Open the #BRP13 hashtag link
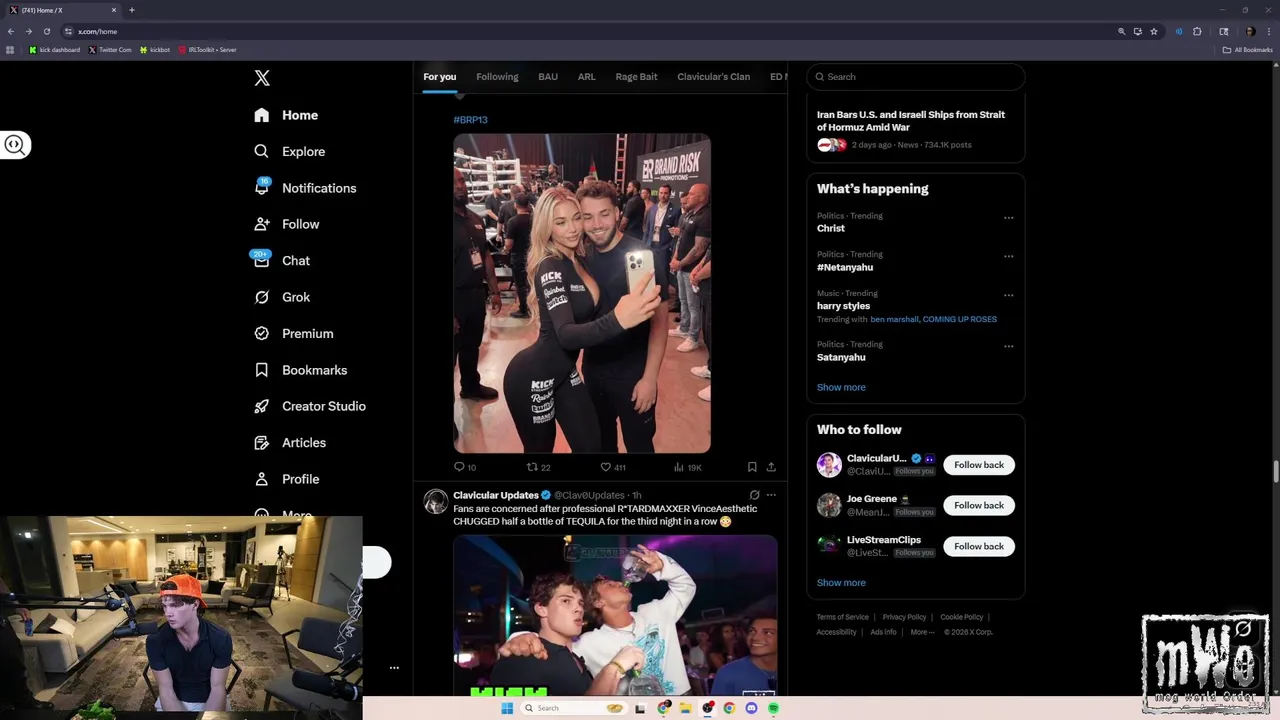Viewport: 1280px width, 720px height. click(470, 120)
